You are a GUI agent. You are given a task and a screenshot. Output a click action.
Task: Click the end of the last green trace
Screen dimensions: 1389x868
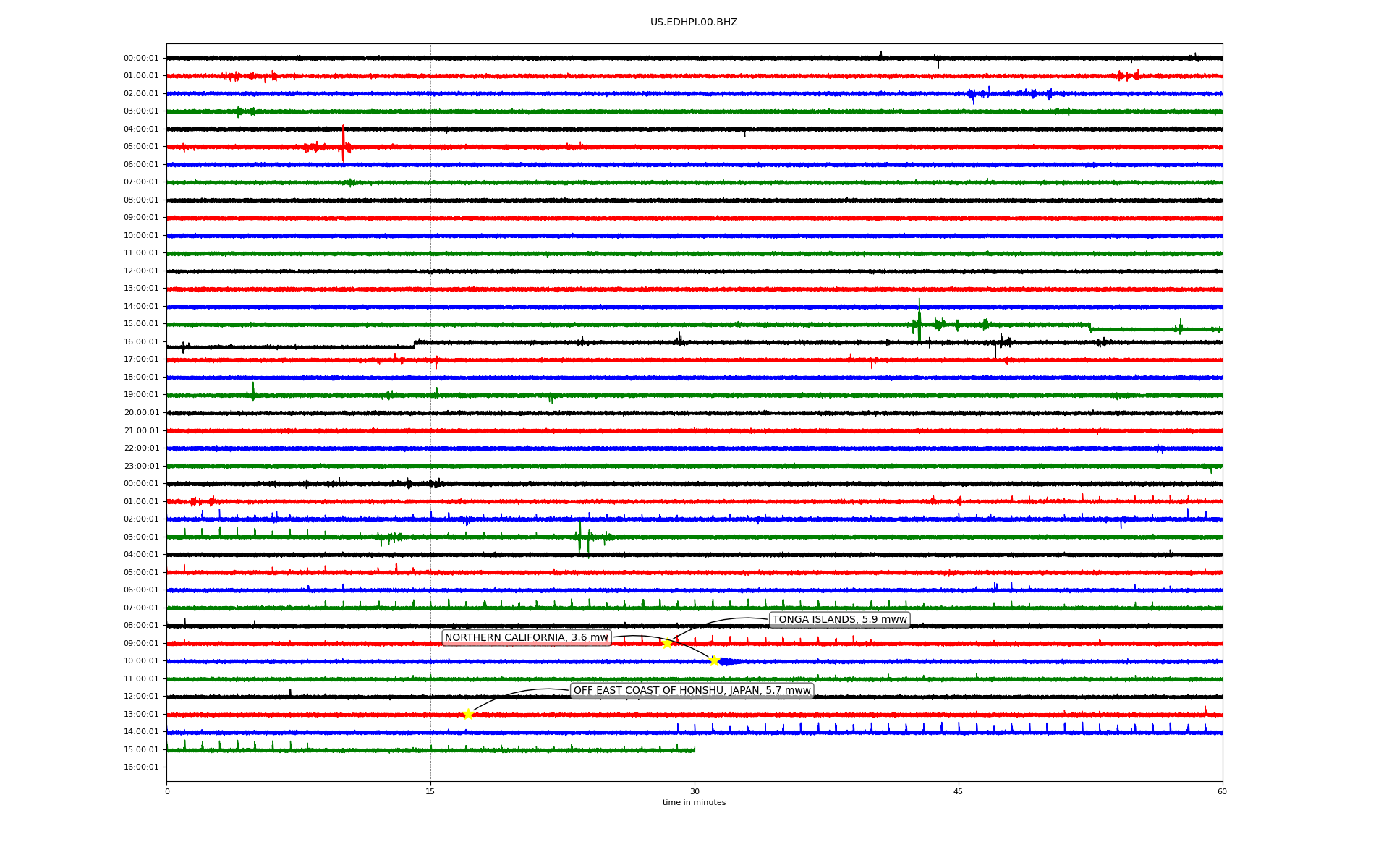tap(694, 750)
